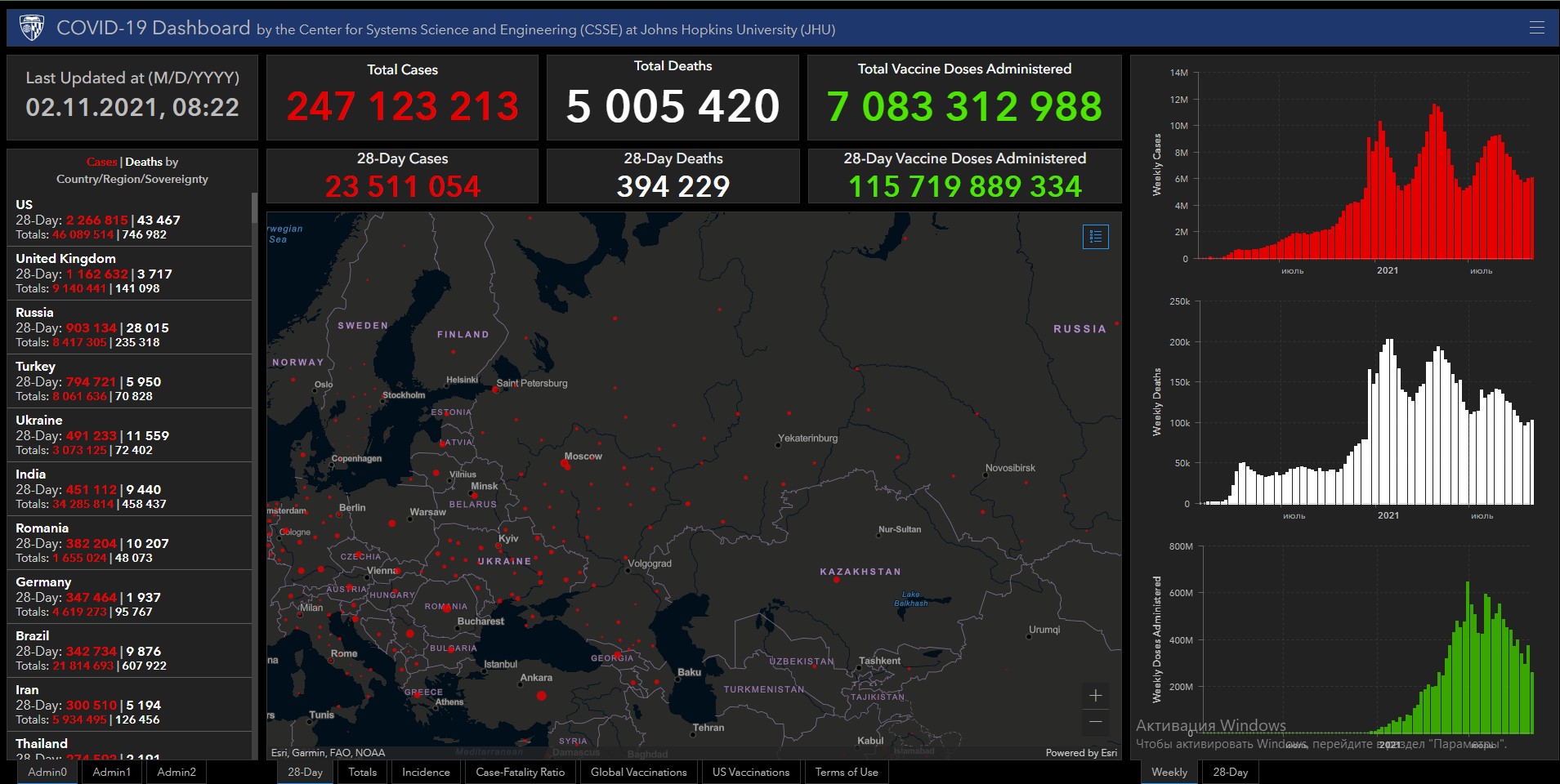The image size is (1560, 784).
Task: Click the Moscow red dot on map
Action: point(565,464)
